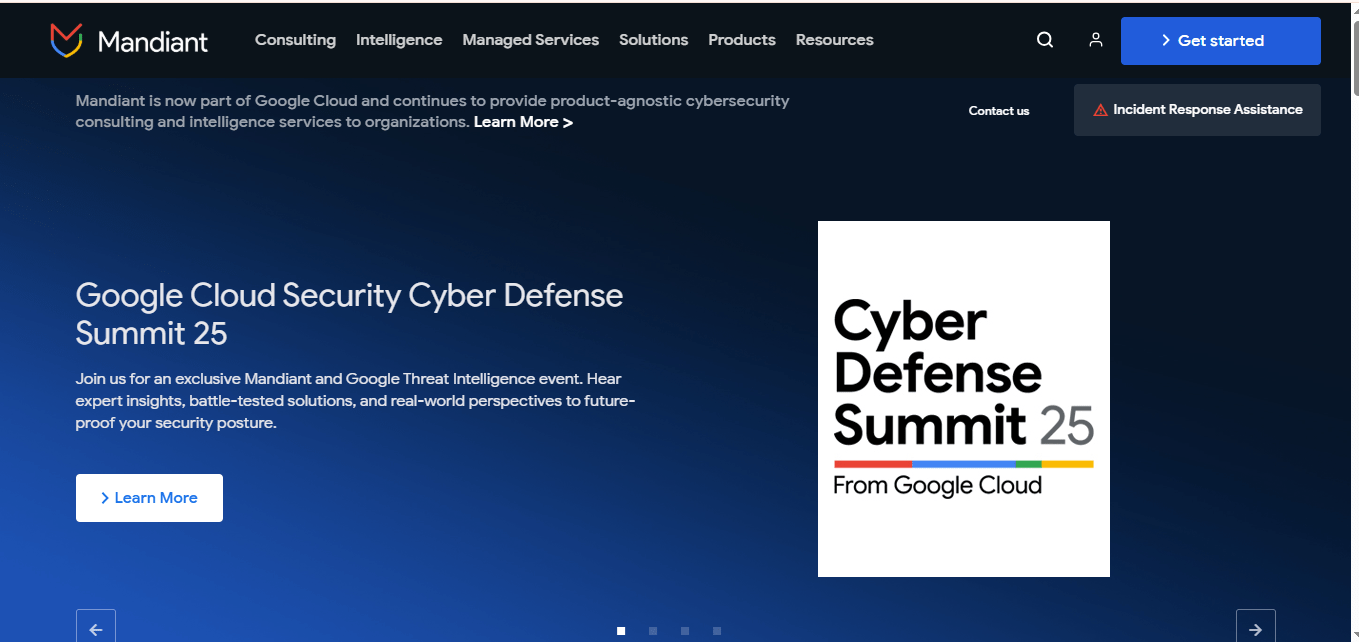This screenshot has height=642, width=1359.
Task: Click the Get started button
Action: pyautogui.click(x=1221, y=41)
